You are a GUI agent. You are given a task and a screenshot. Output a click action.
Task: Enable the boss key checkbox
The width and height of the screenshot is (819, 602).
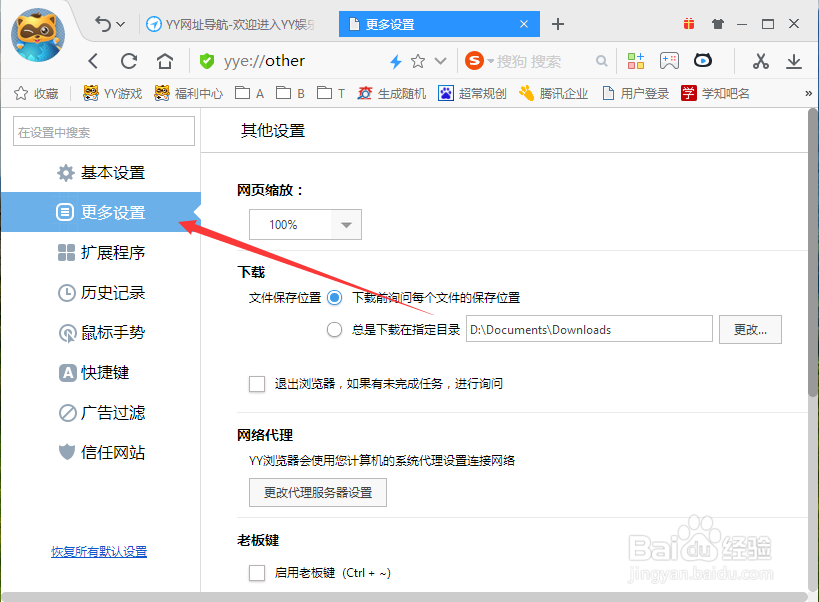pos(256,573)
